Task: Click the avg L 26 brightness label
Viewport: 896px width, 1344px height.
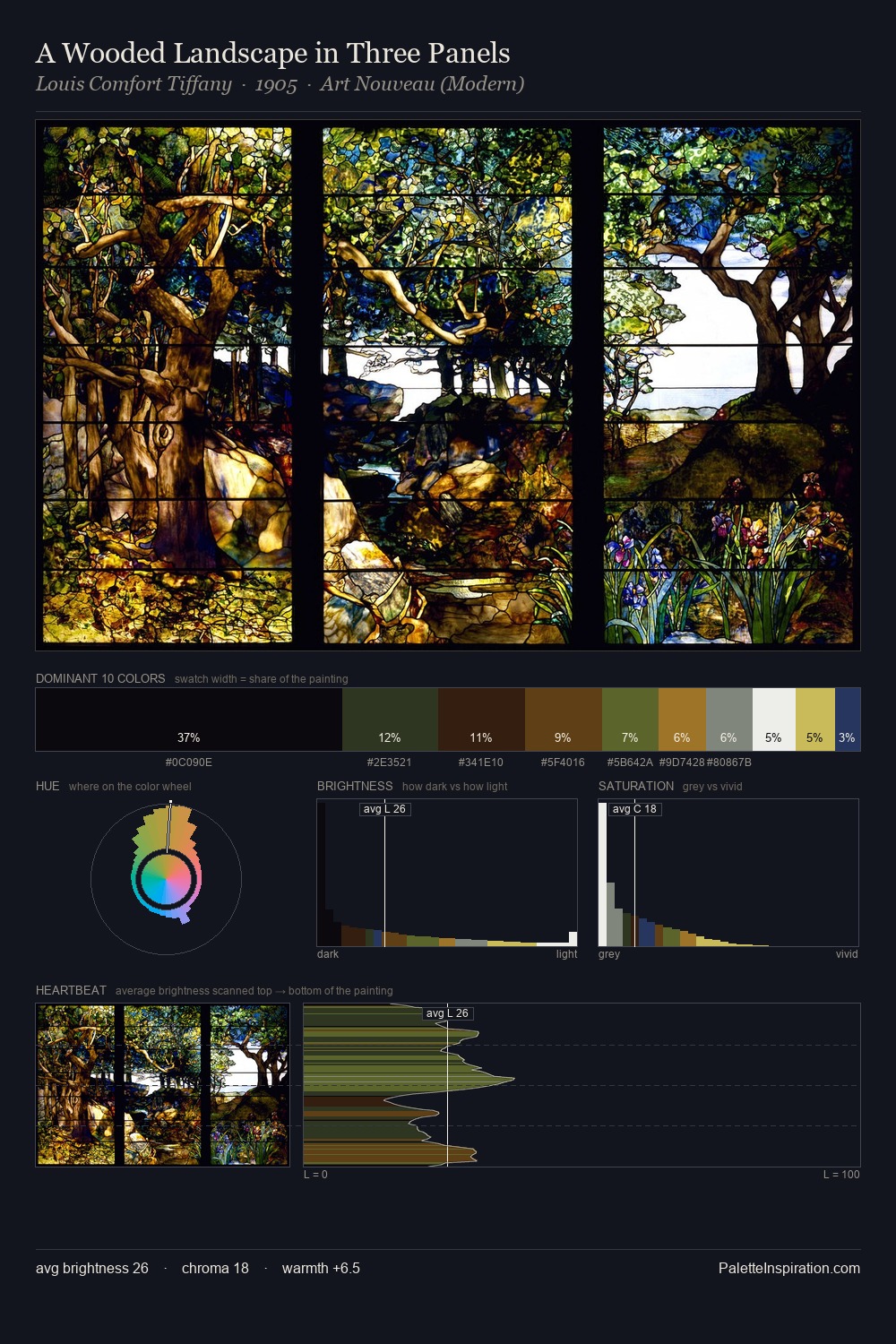Action: coord(384,809)
